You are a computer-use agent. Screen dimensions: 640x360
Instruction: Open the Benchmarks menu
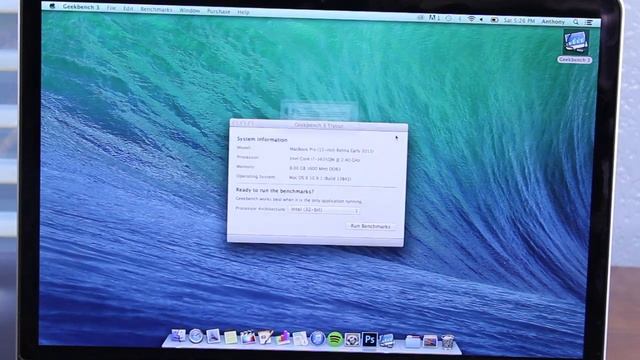pos(156,9)
